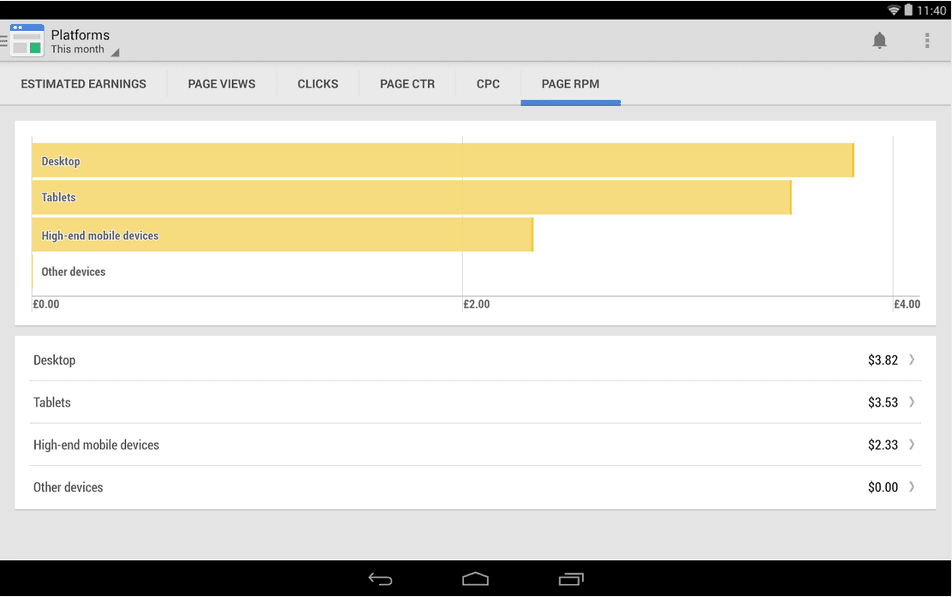
Task: Open the three-dot overflow menu
Action: pos(927,41)
